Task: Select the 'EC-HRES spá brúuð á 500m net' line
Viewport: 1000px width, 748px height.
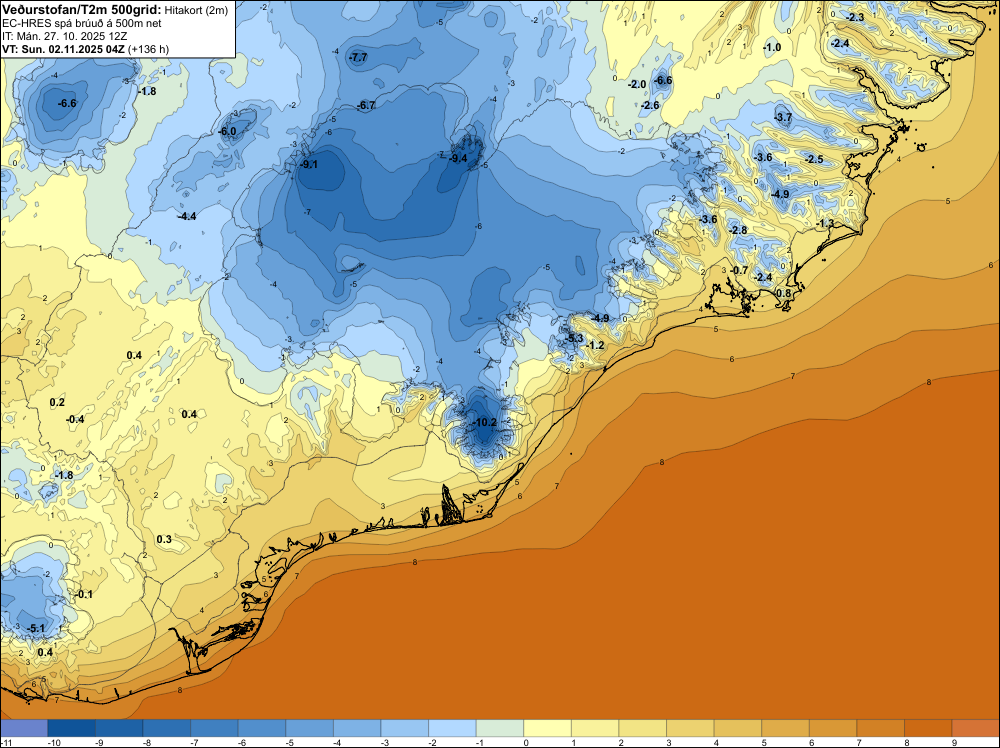Action: click(81, 23)
